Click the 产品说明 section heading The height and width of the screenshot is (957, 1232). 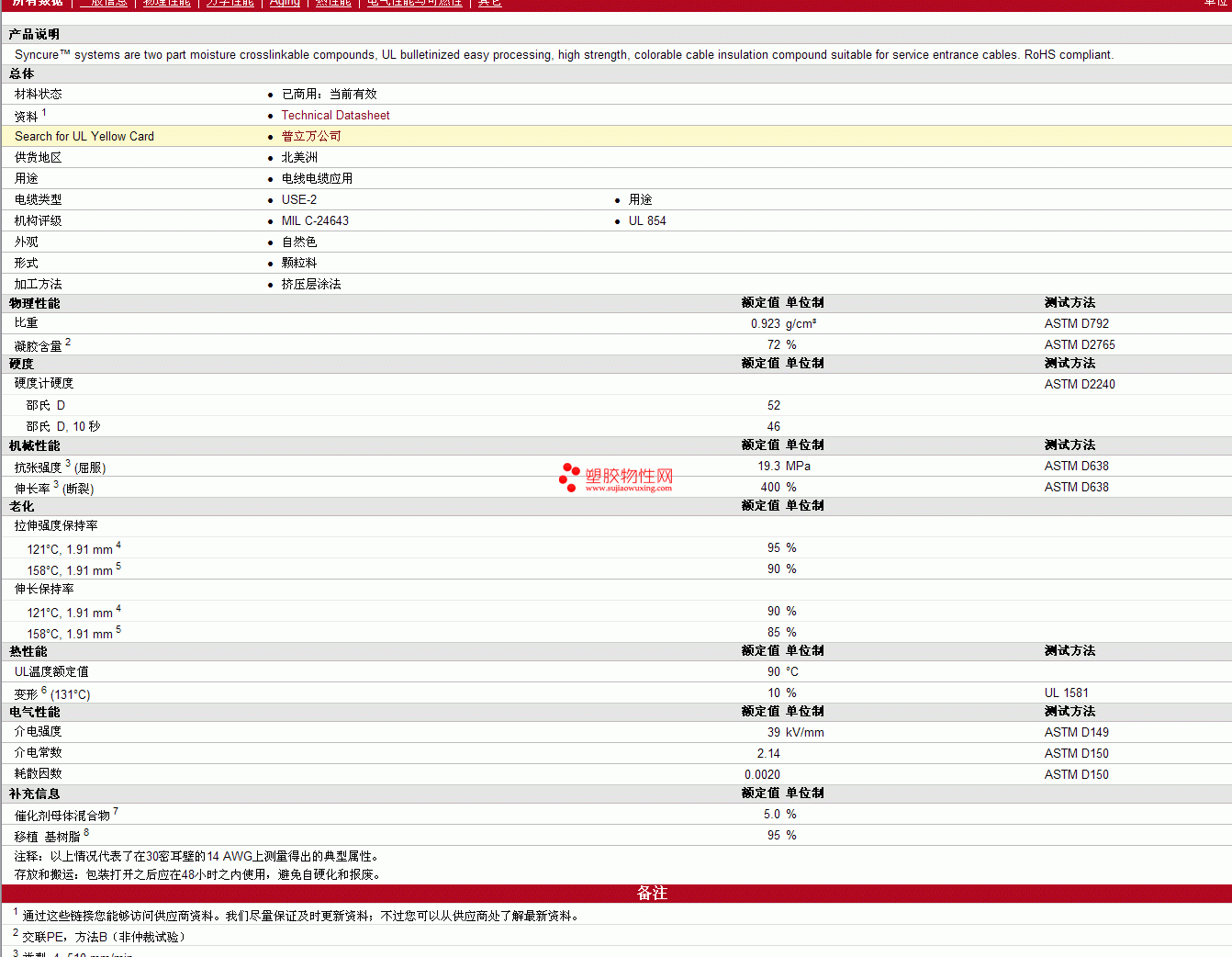click(34, 34)
